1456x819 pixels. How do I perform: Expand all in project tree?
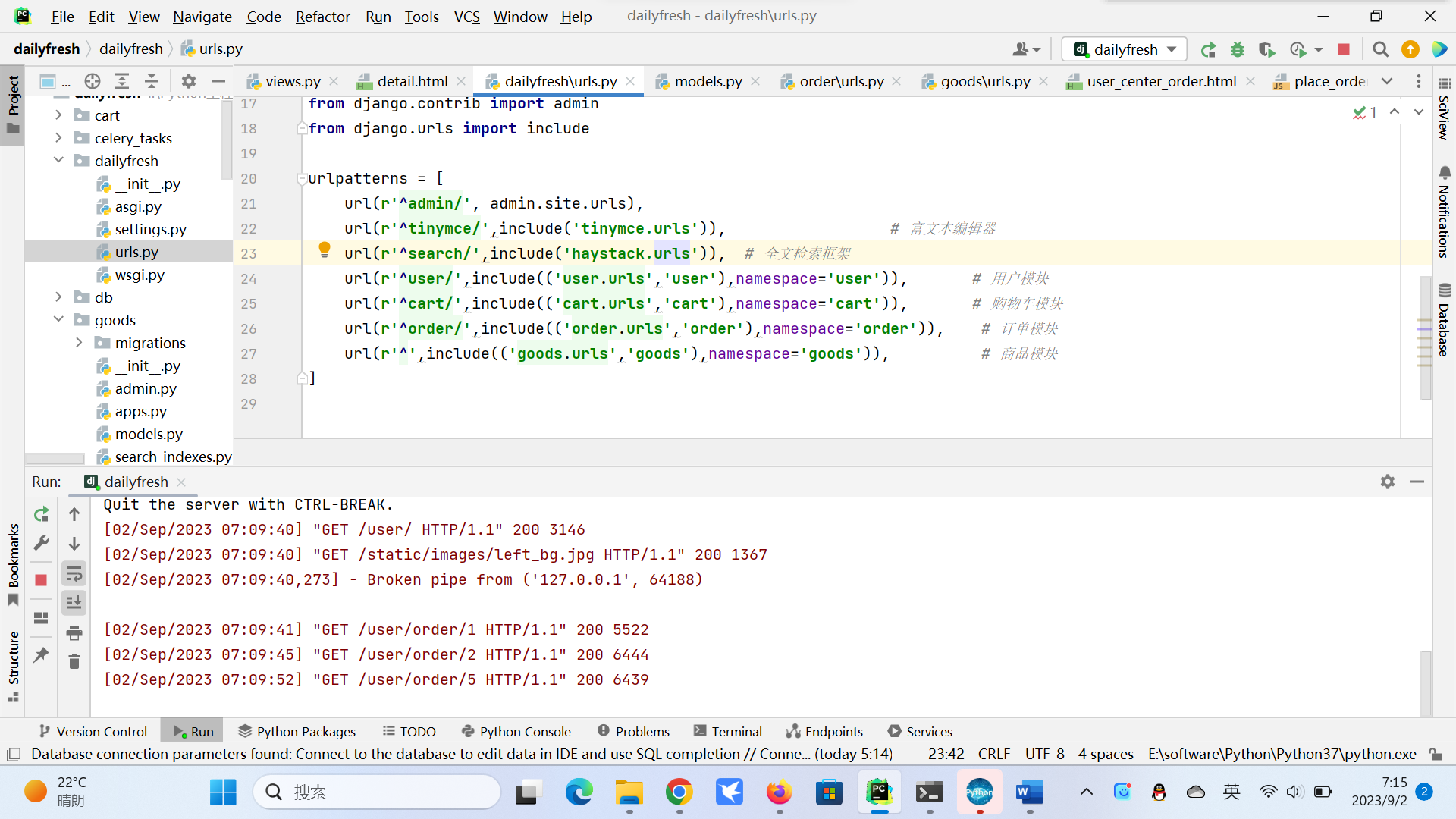[x=122, y=81]
